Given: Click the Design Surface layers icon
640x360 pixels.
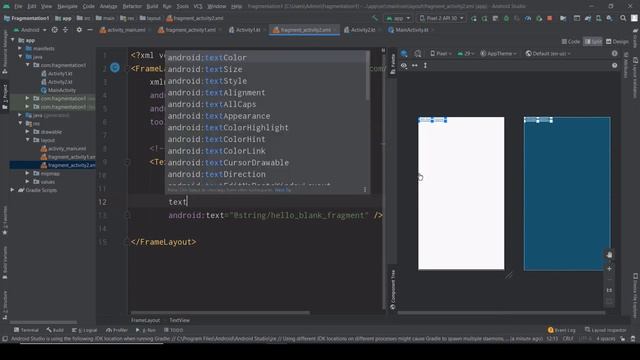Looking at the screenshot, I should pos(404,53).
